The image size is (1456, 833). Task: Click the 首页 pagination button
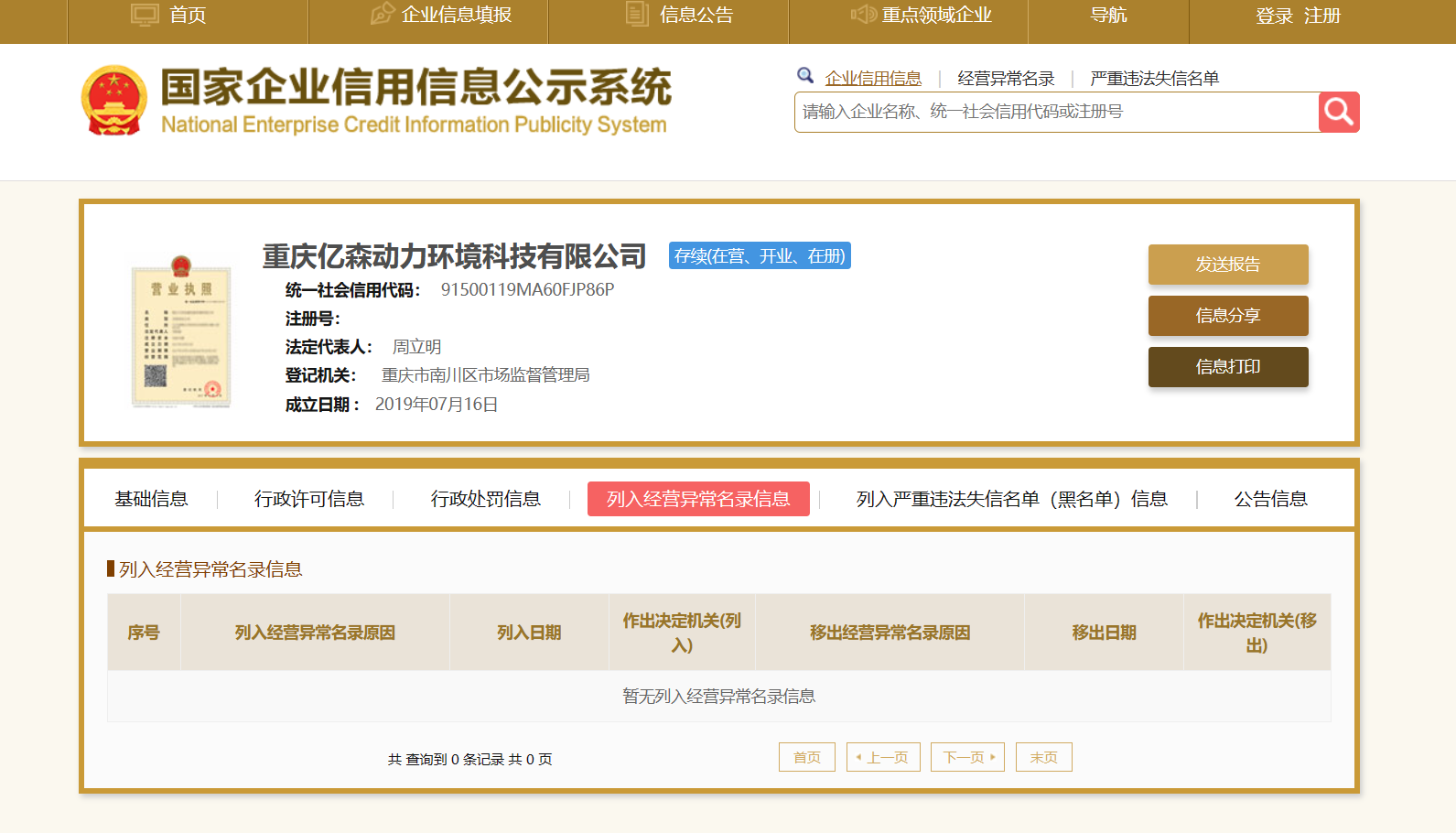pos(807,757)
